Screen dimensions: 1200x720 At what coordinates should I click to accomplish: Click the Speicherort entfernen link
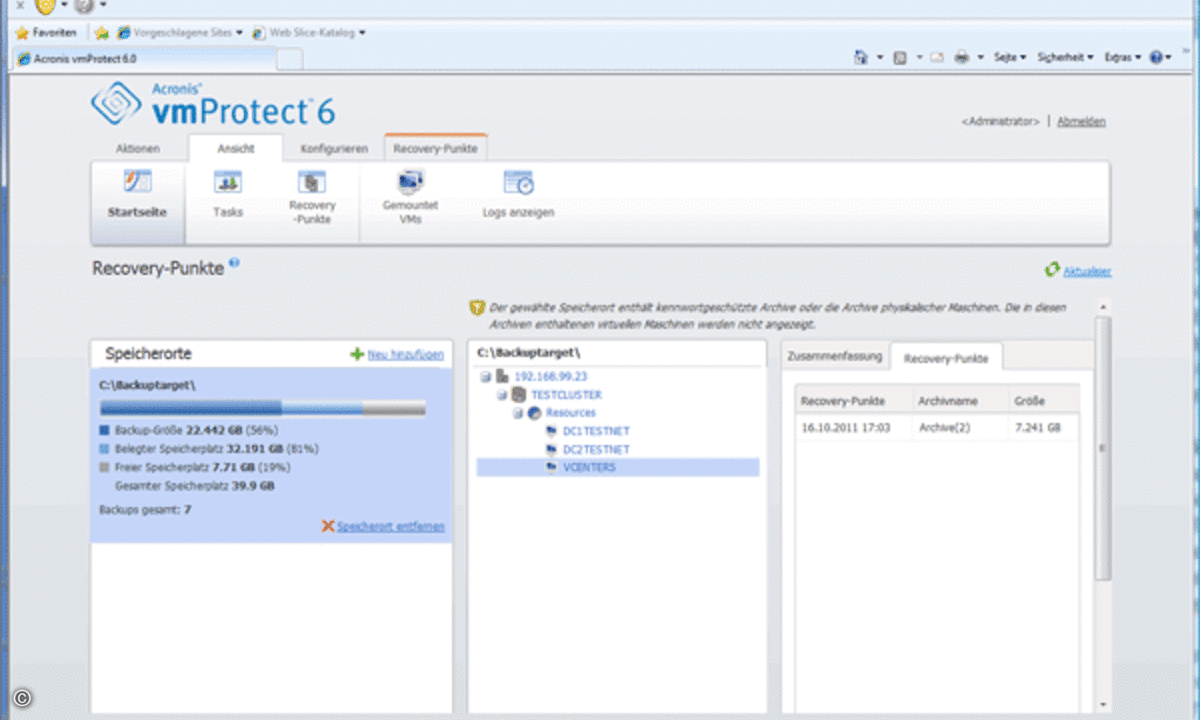coord(390,526)
